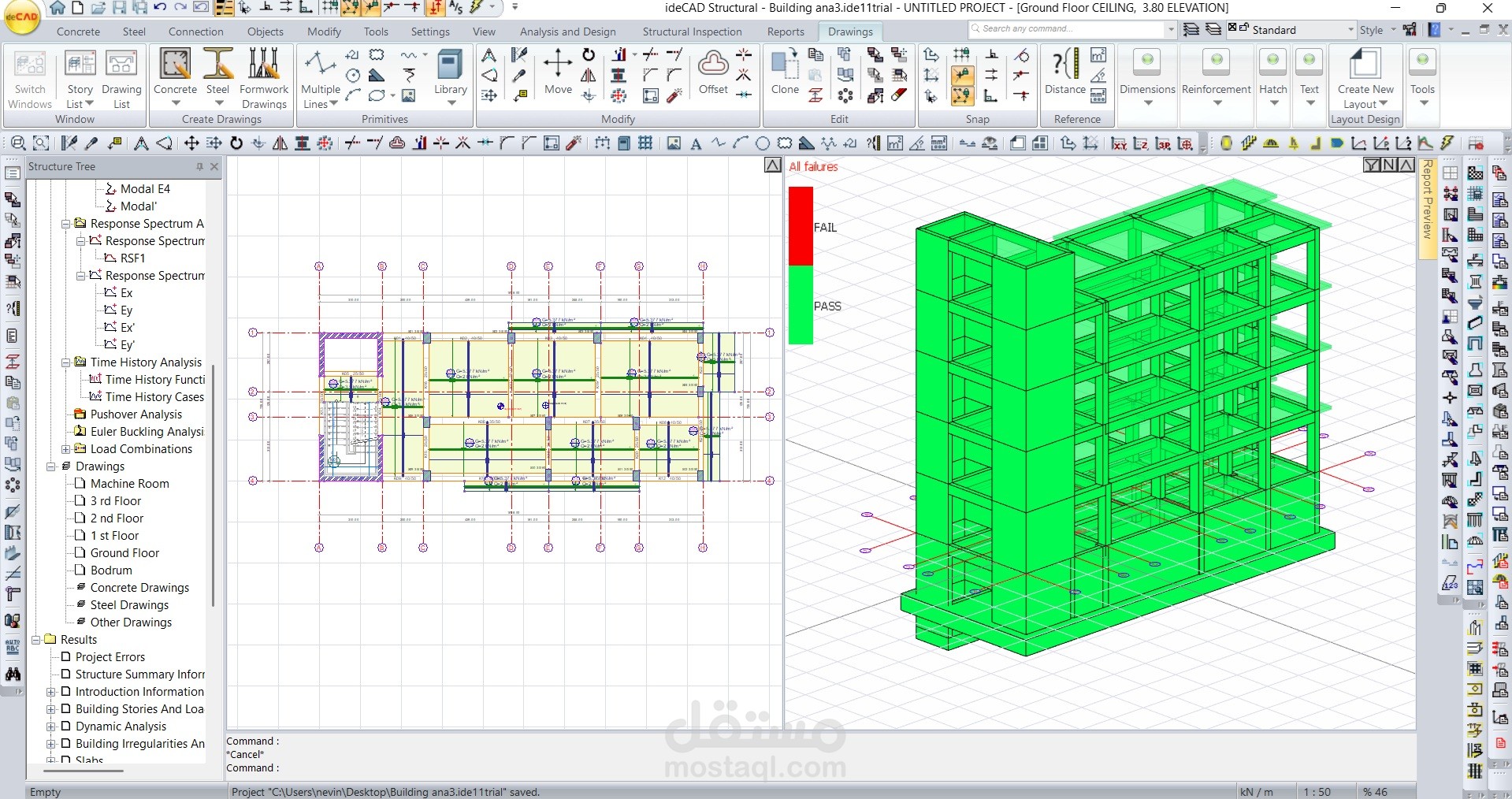
Task: Activate the Distance measurement tool
Action: coord(1065,72)
